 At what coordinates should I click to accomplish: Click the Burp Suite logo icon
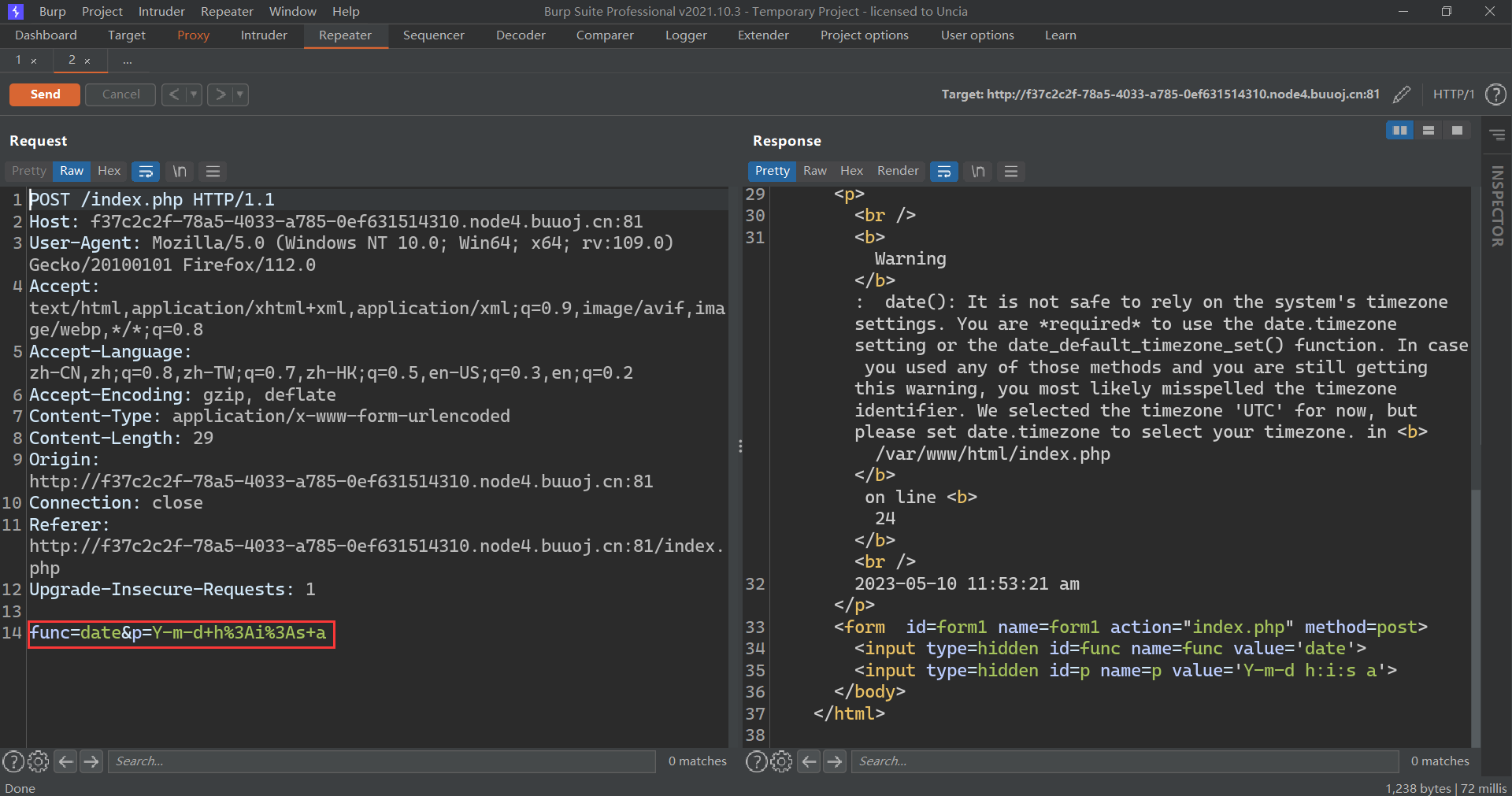pos(16,11)
